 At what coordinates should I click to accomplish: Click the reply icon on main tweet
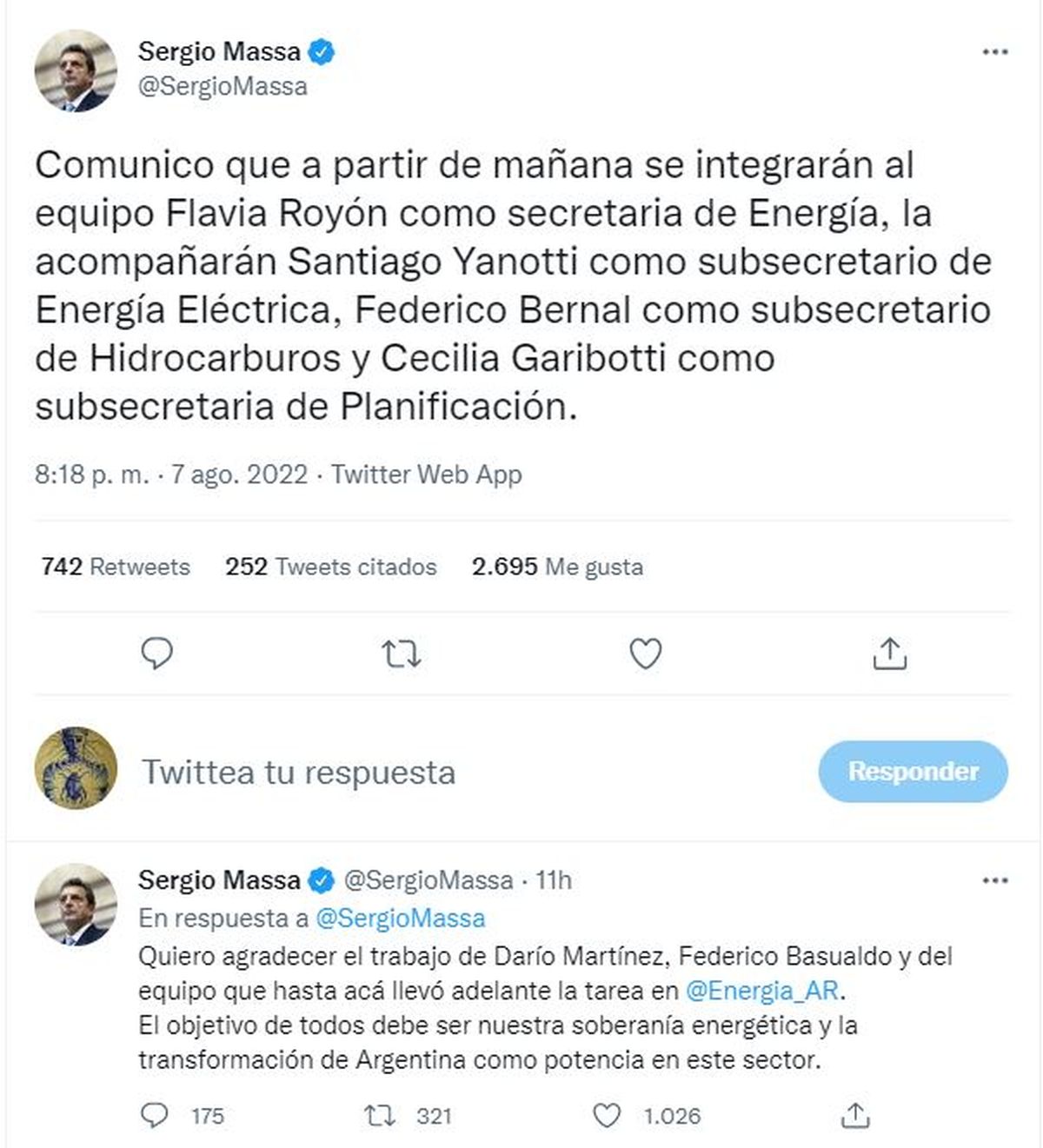coord(156,654)
